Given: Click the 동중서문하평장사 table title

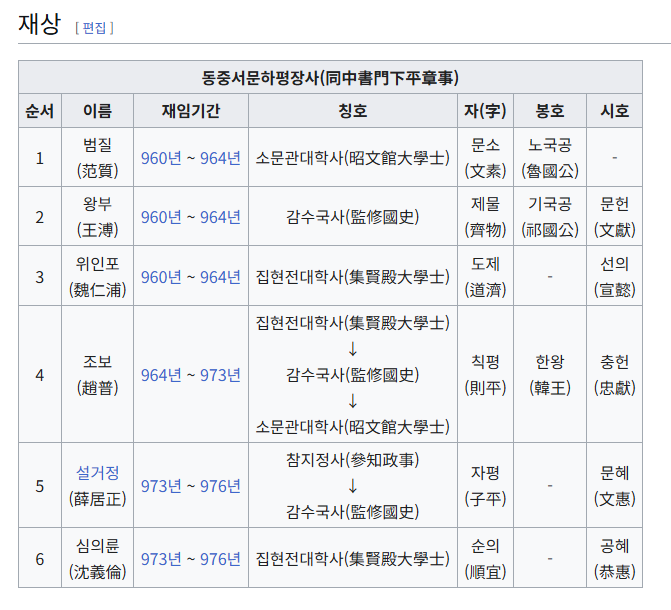Looking at the screenshot, I should 330,77.
